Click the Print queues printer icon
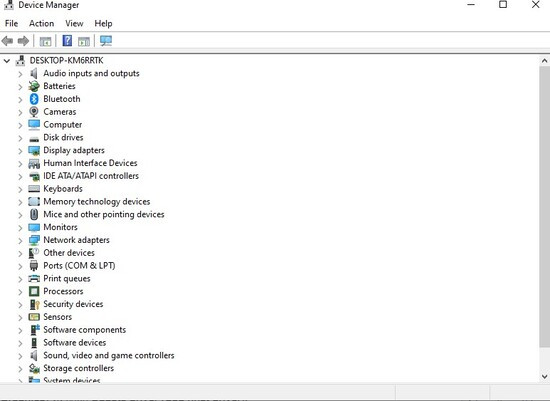This screenshot has width=550, height=401. coord(34,279)
